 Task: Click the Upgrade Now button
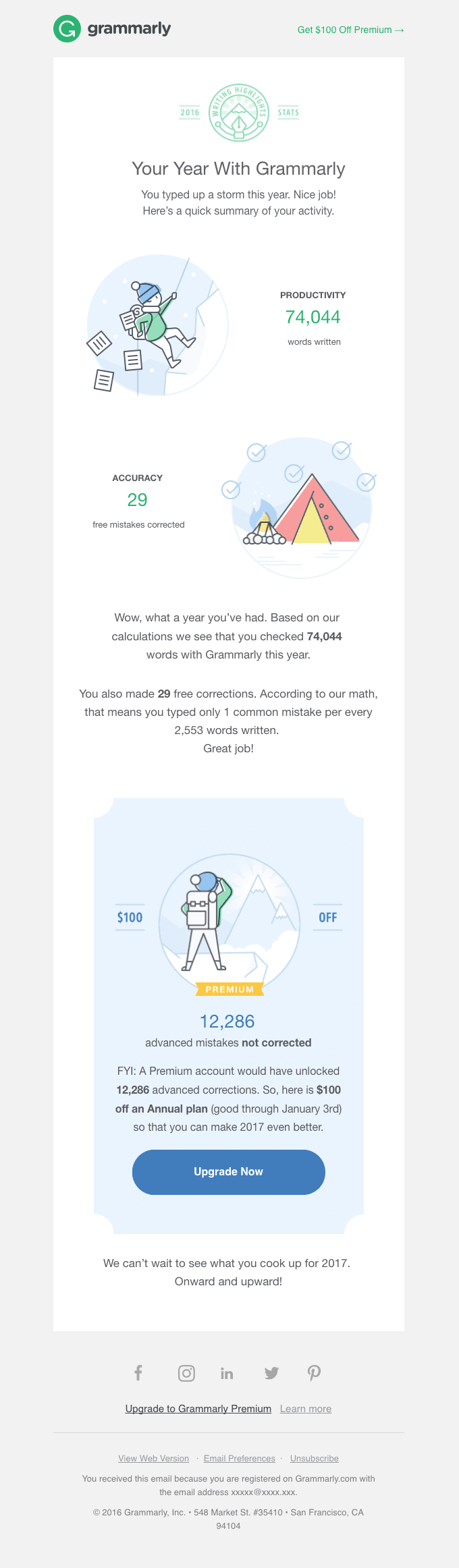click(229, 1172)
